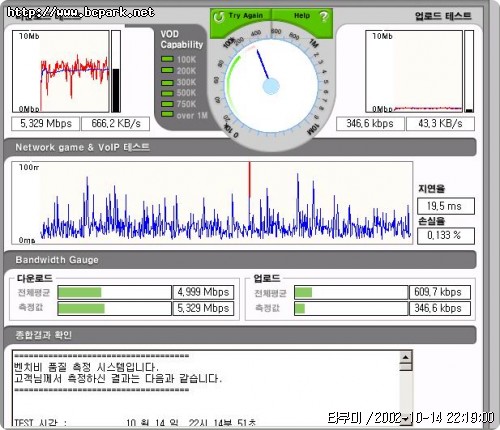Click the download level vertical black bar
Image resolution: width=500 pixels, height=430 pixels.
(116, 71)
